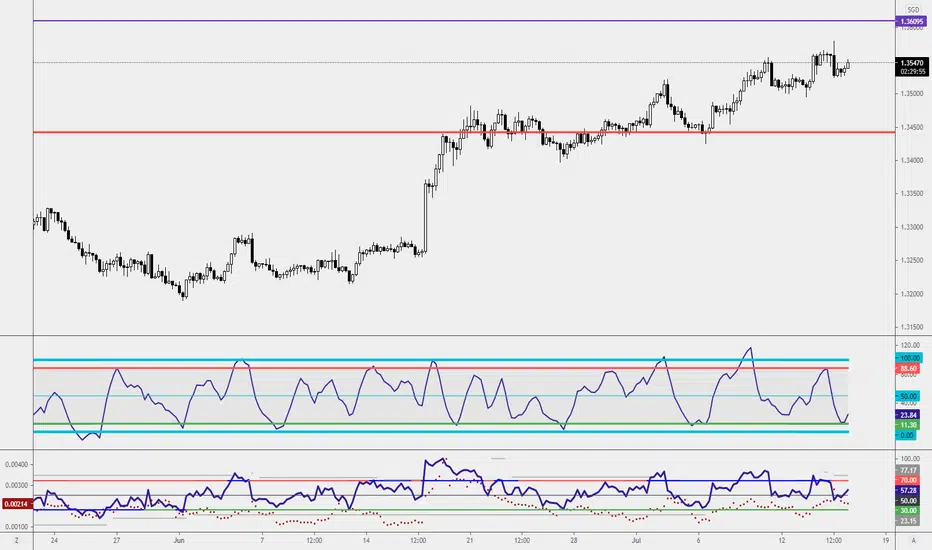Image resolution: width=932 pixels, height=550 pixels.
Task: Click the red 88.60 level label
Action: [908, 369]
